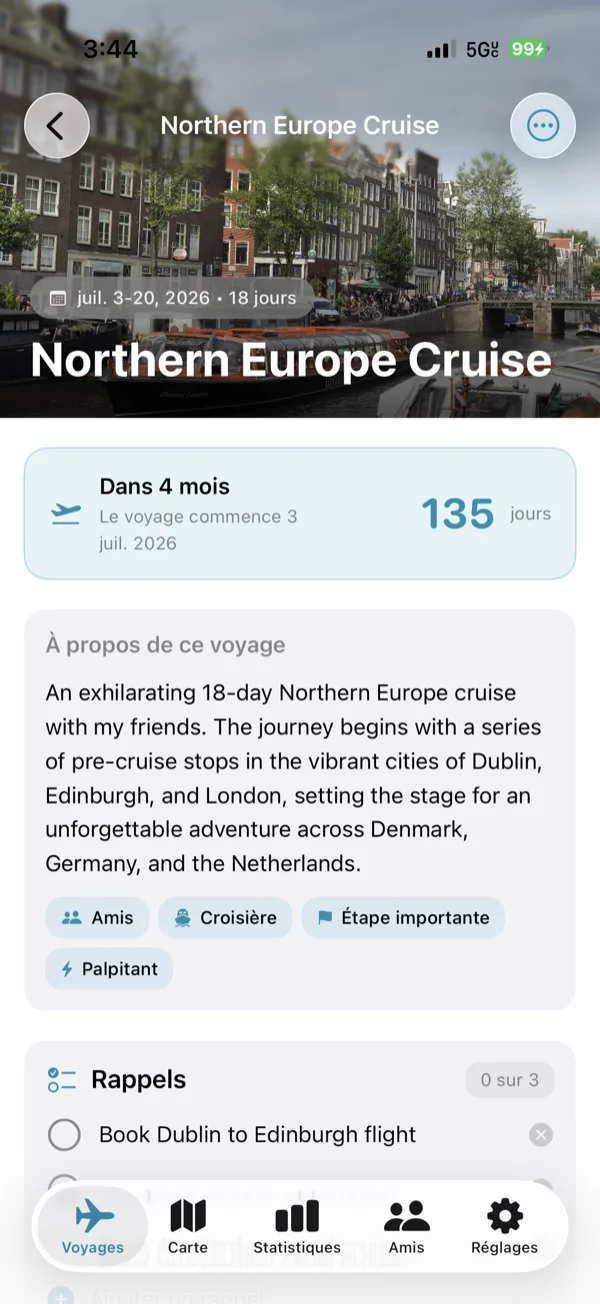Go back using the left chevron arrow
This screenshot has width=600, height=1304.
[57, 125]
